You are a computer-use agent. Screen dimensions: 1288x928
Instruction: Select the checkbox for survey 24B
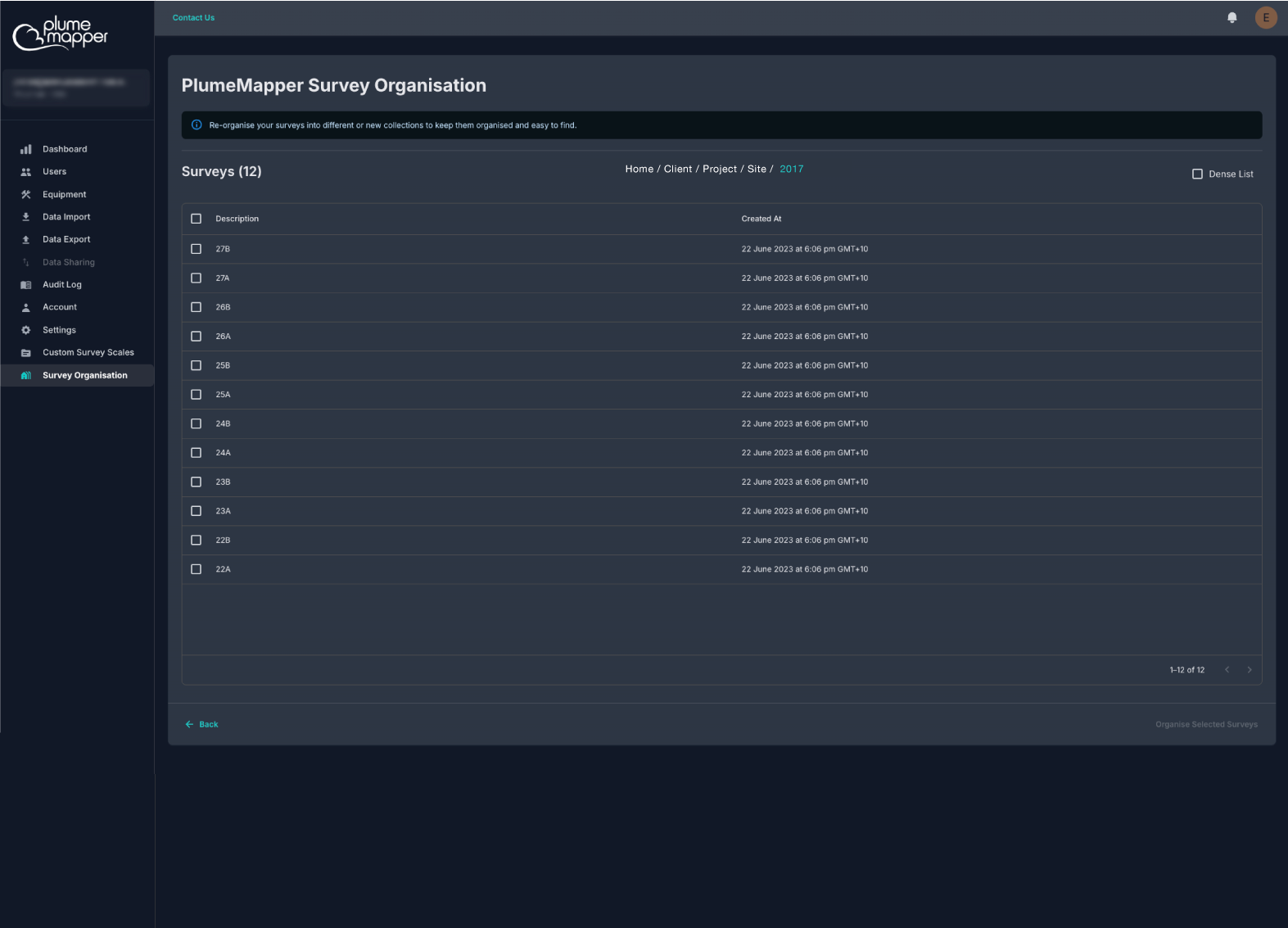point(197,423)
